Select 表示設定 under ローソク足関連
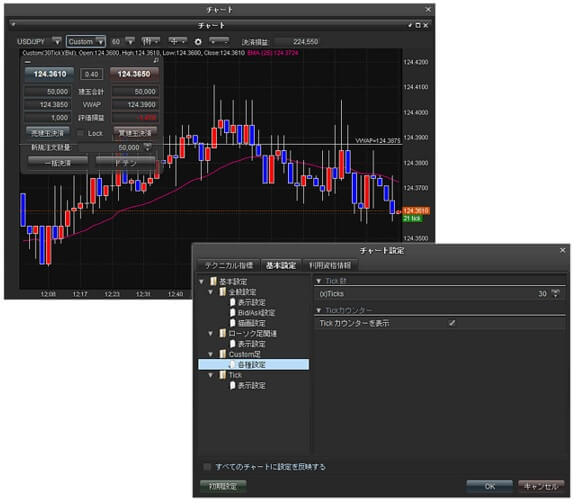576x504 pixels. pyautogui.click(x=252, y=344)
